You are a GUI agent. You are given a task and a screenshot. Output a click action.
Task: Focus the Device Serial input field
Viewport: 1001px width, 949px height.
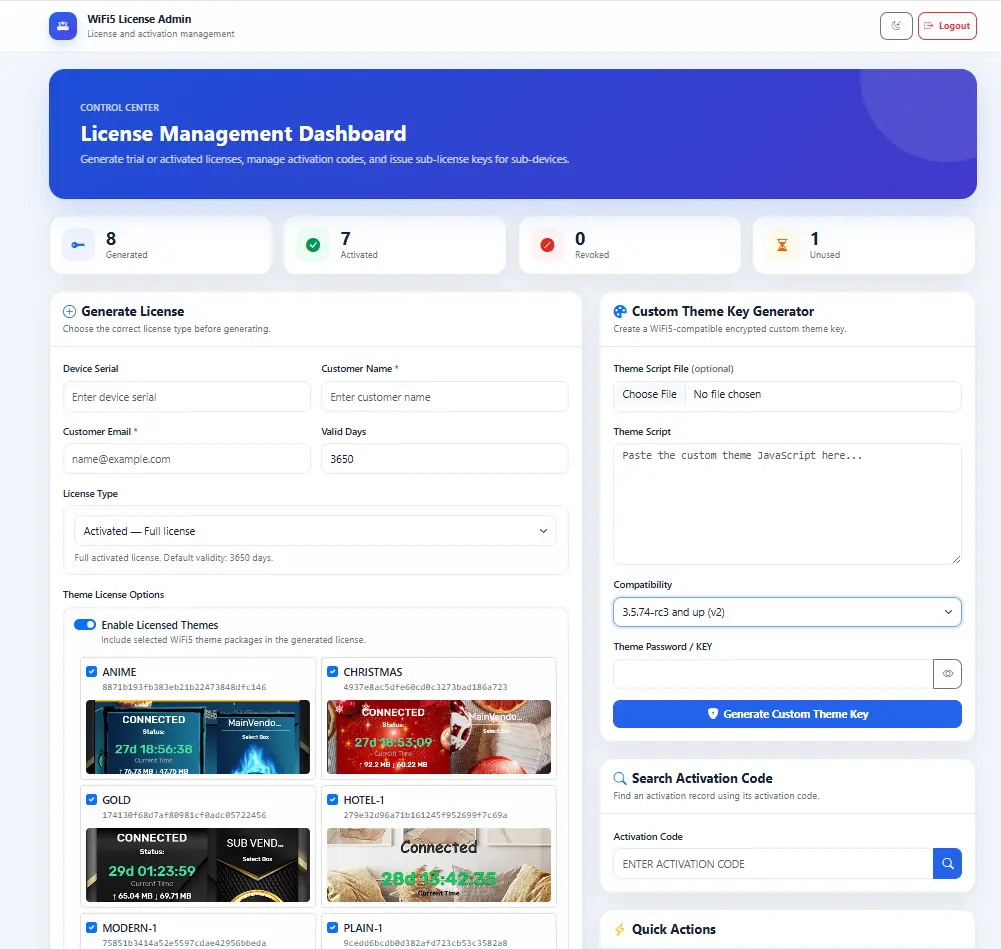pyautogui.click(x=186, y=397)
